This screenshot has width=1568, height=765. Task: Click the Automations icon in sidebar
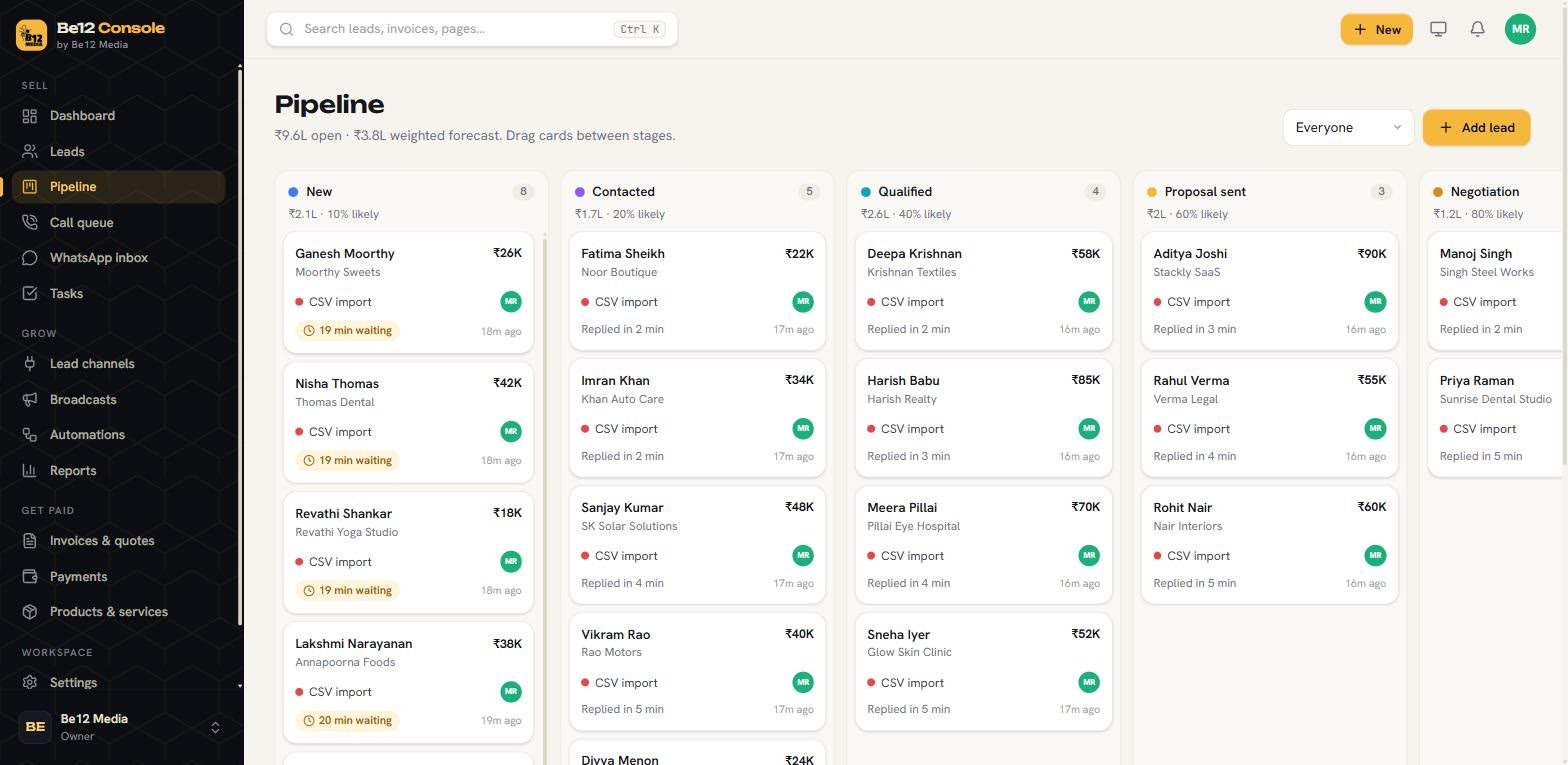(30, 435)
